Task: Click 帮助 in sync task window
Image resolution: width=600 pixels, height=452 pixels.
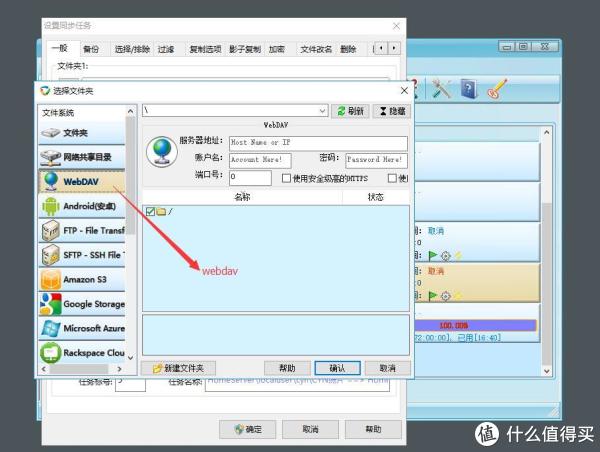Action: click(373, 429)
